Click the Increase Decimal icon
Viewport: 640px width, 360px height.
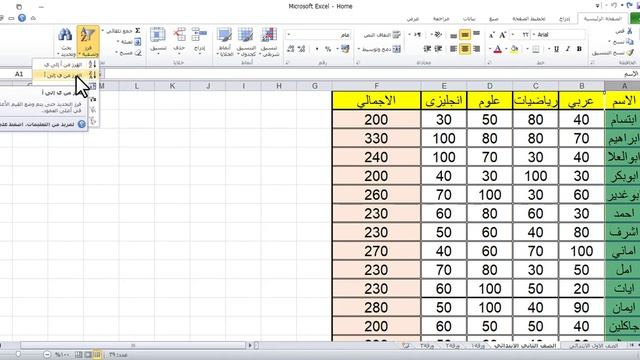(x=302, y=49)
